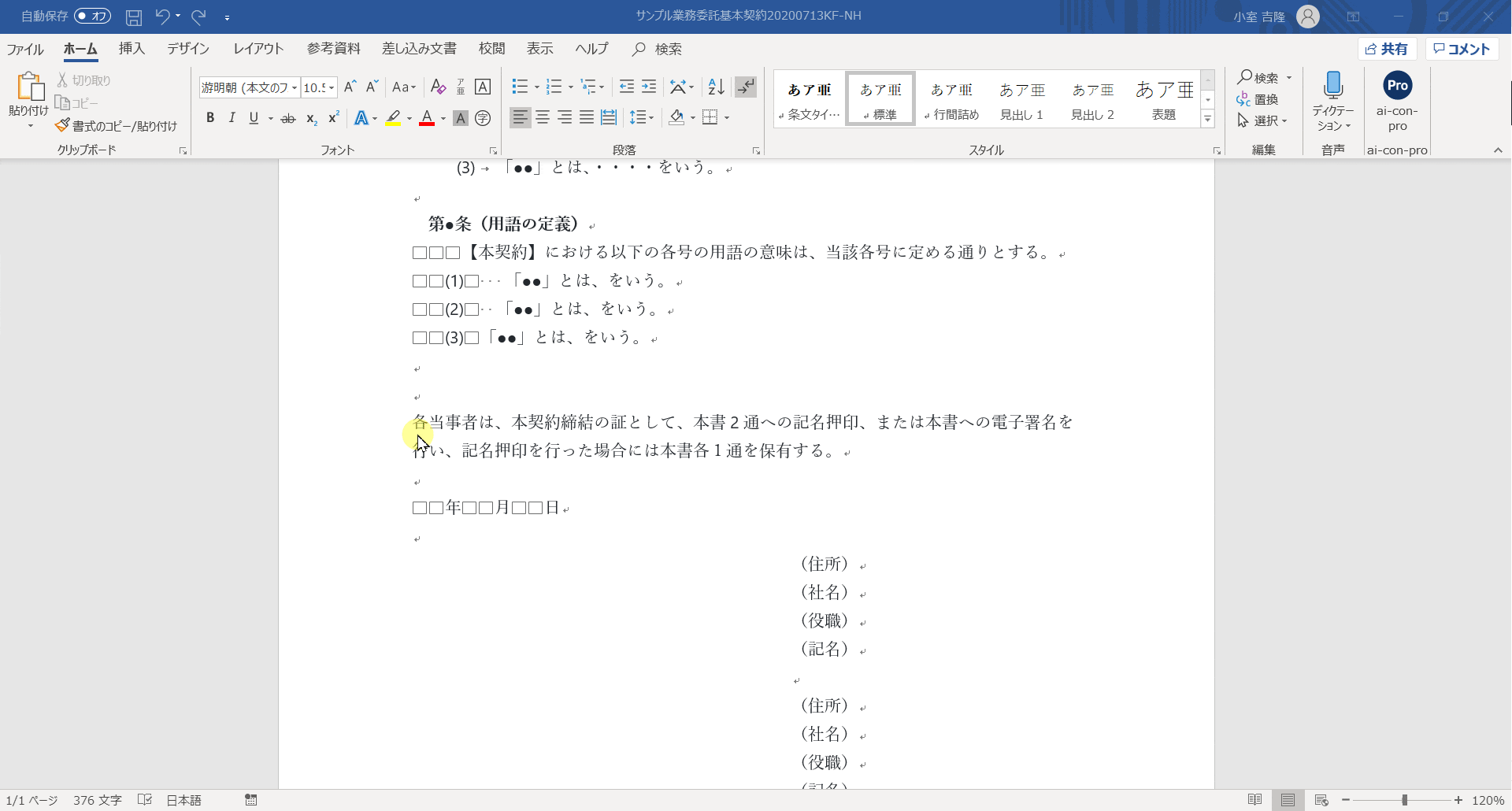Switch to the Layout (レイアウト) tab
Screen dimensions: 1512x811
click(258, 49)
